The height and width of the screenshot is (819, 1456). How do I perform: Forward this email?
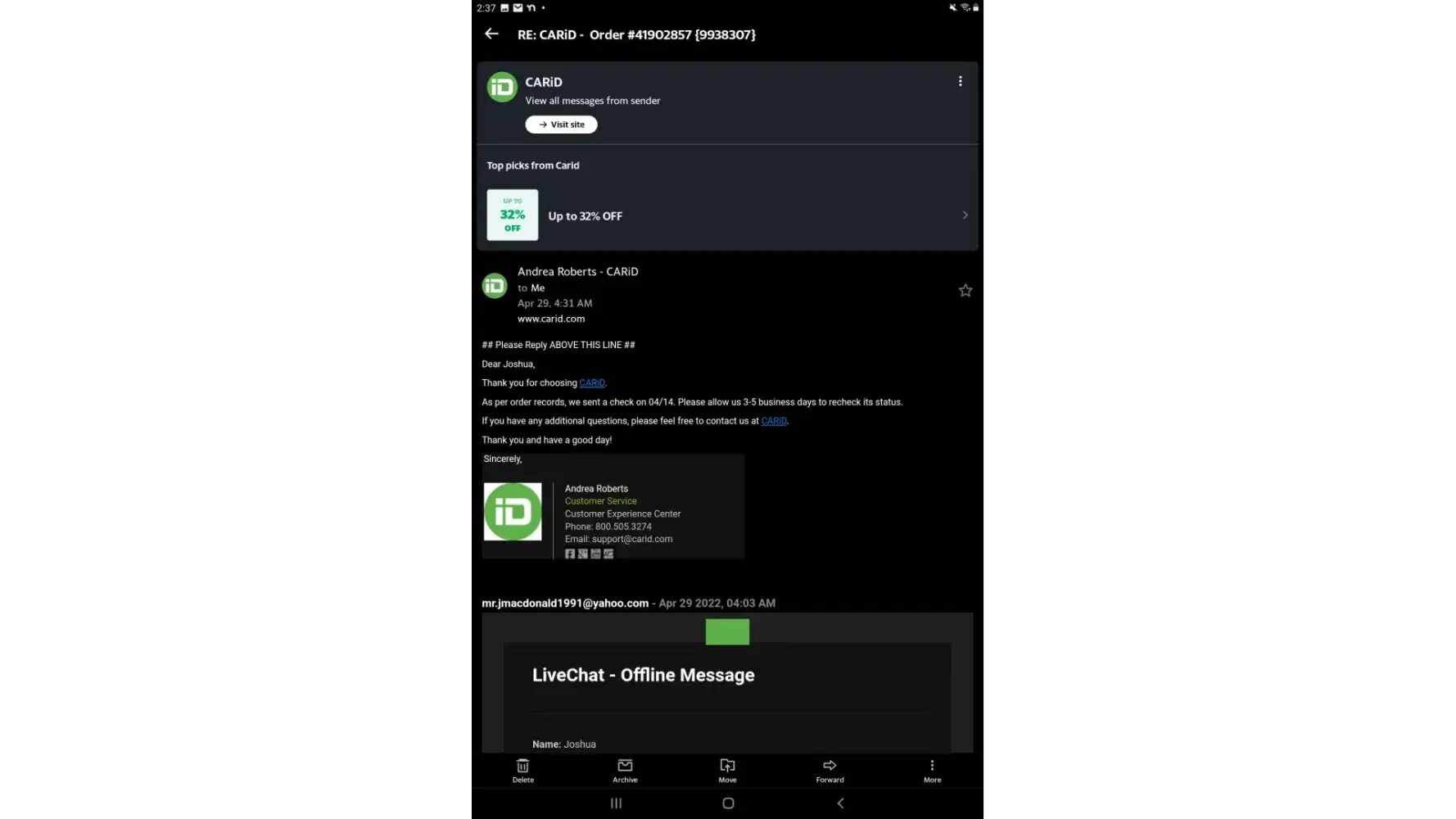click(830, 770)
